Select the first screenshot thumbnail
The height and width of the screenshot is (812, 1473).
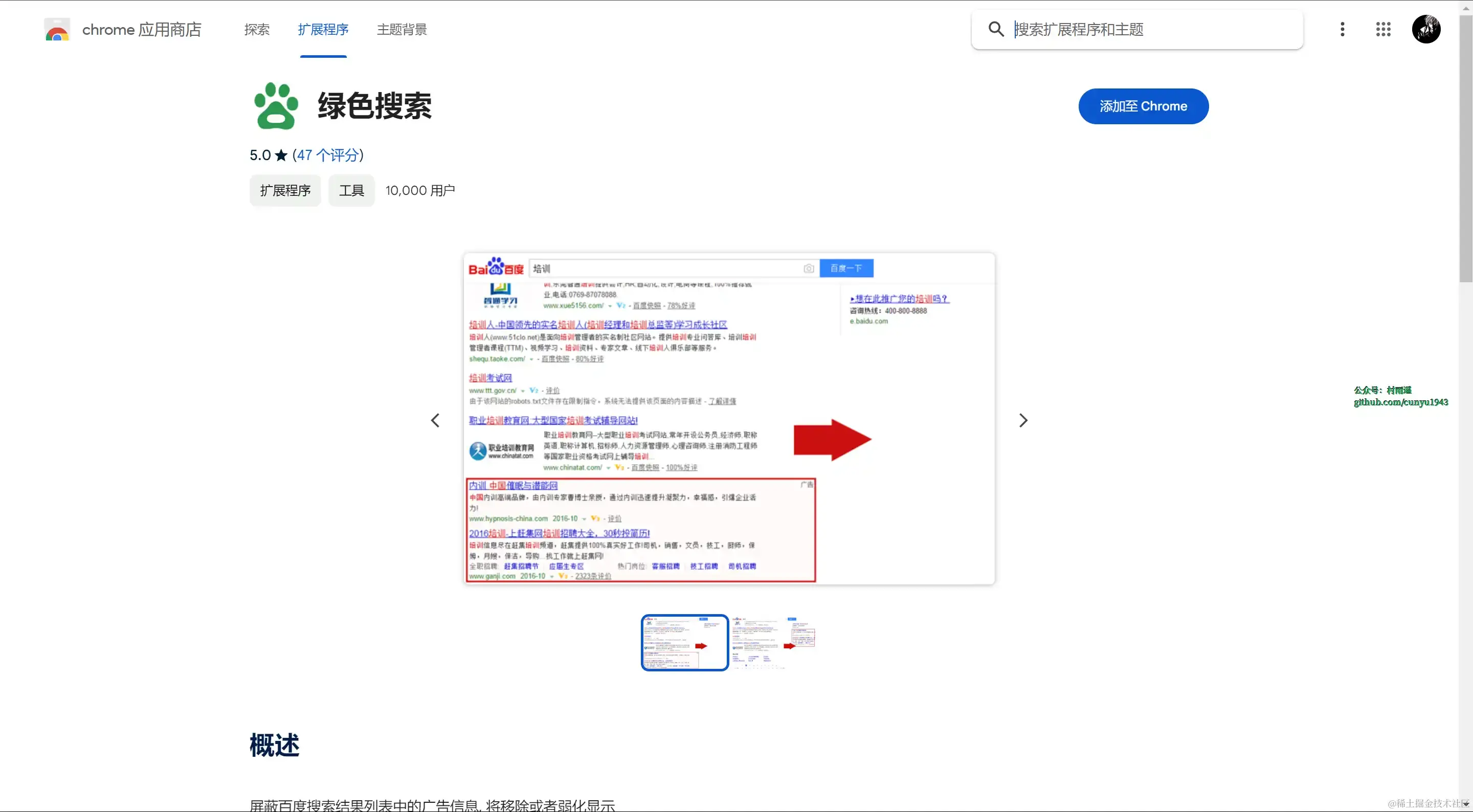click(x=684, y=643)
